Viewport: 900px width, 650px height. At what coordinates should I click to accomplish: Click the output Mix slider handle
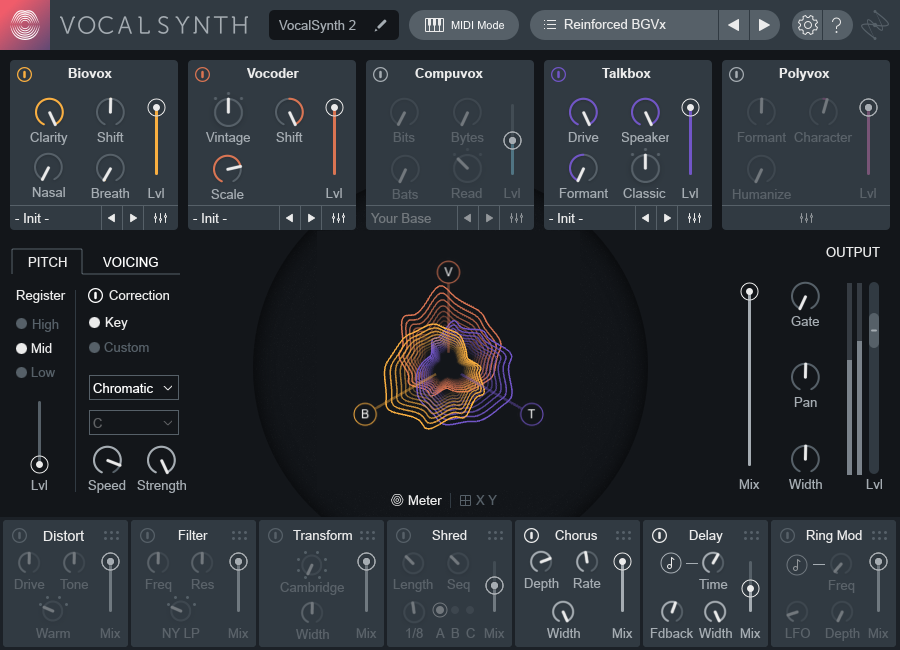(x=749, y=292)
